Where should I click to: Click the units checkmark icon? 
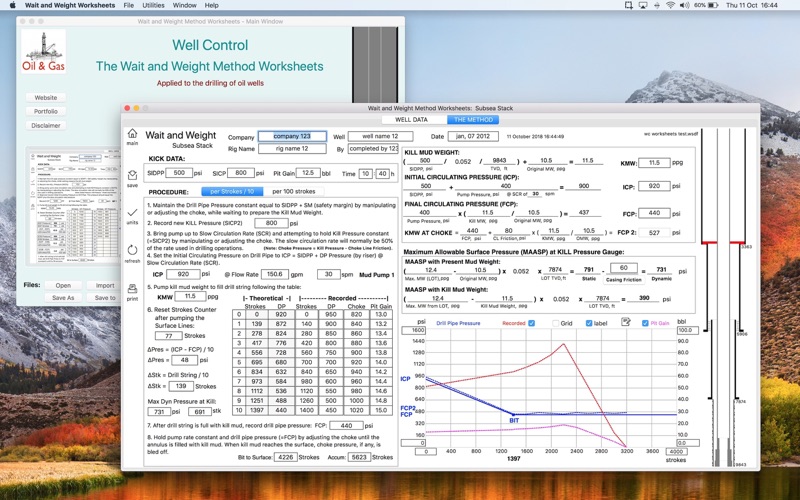132,212
